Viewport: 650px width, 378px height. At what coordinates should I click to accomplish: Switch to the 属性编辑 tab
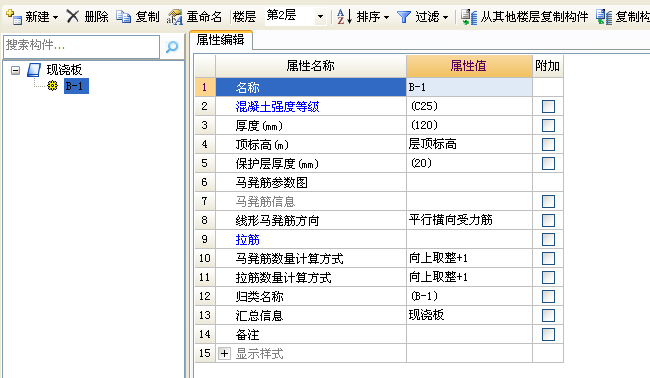tap(220, 40)
